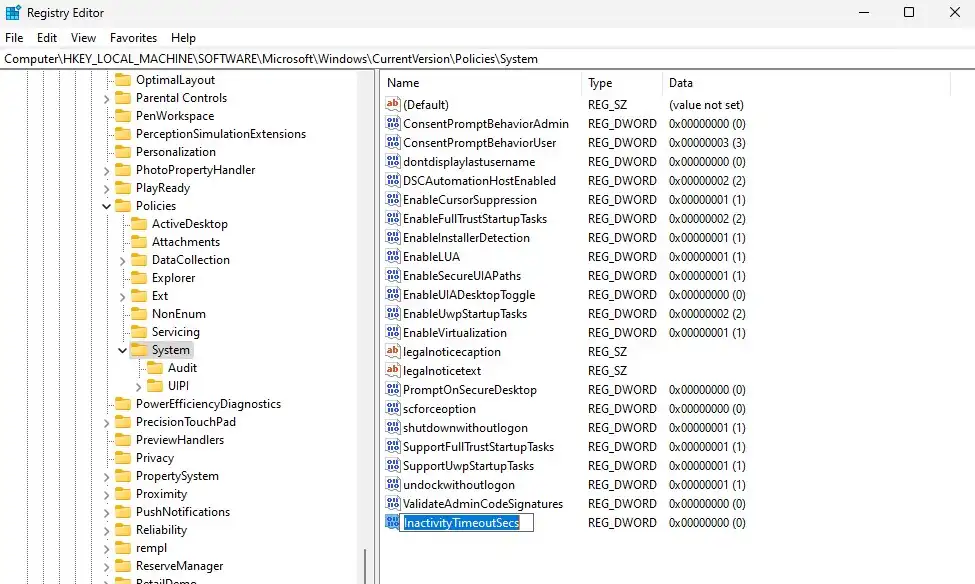Select the PreviewHandlers key
The height and width of the screenshot is (584, 975).
pos(180,440)
